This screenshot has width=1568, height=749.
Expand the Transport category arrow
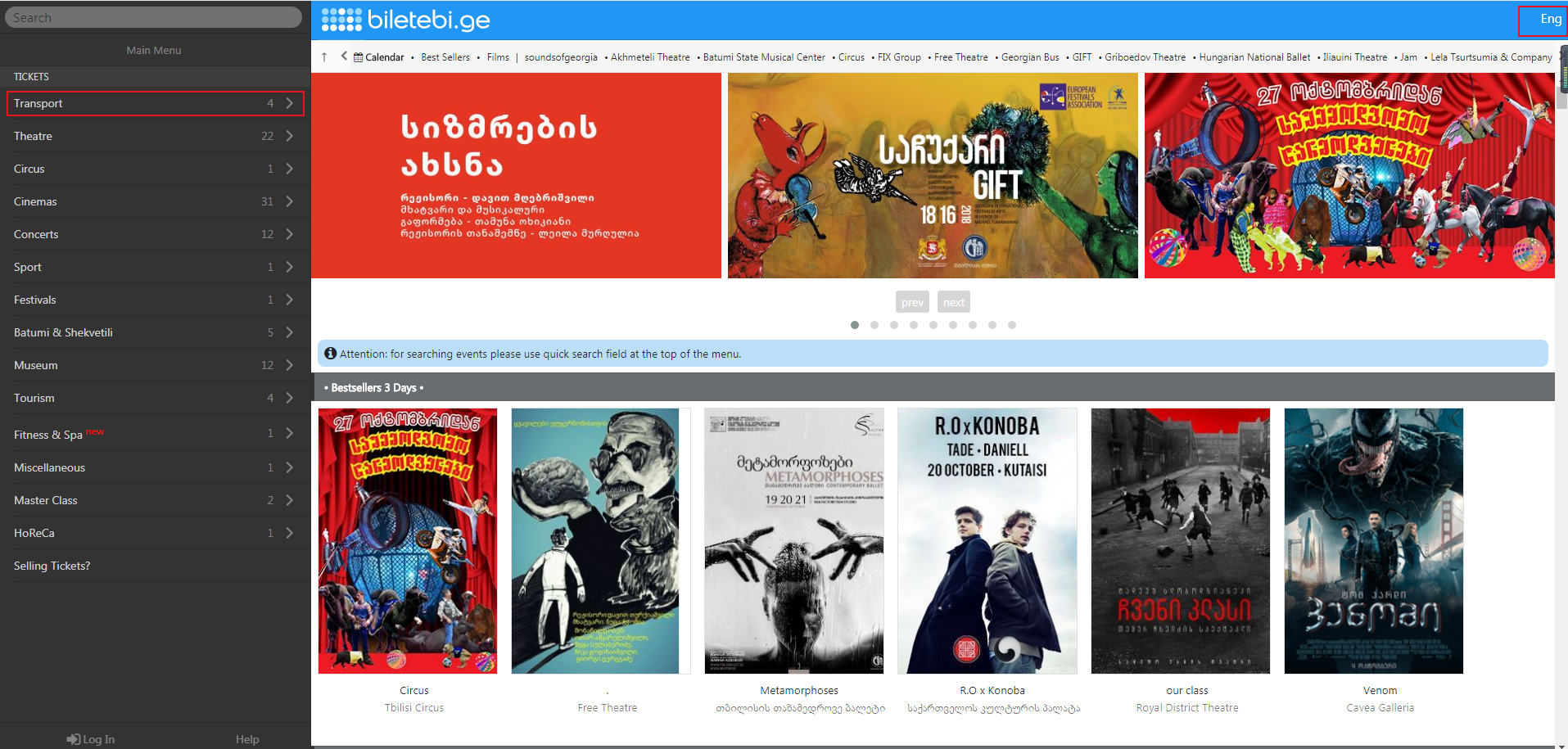290,103
